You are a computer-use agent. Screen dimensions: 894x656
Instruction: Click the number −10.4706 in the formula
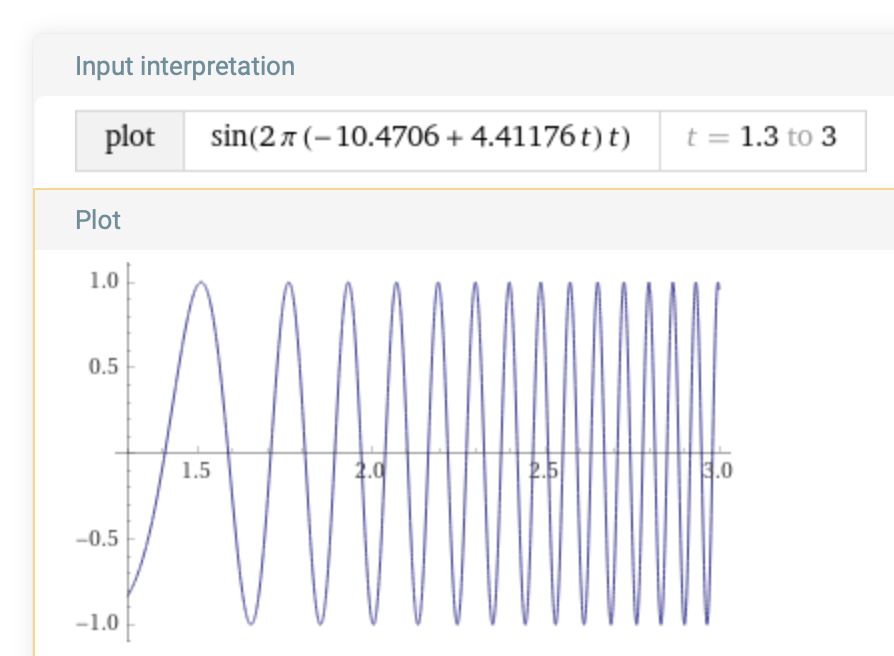(395, 137)
